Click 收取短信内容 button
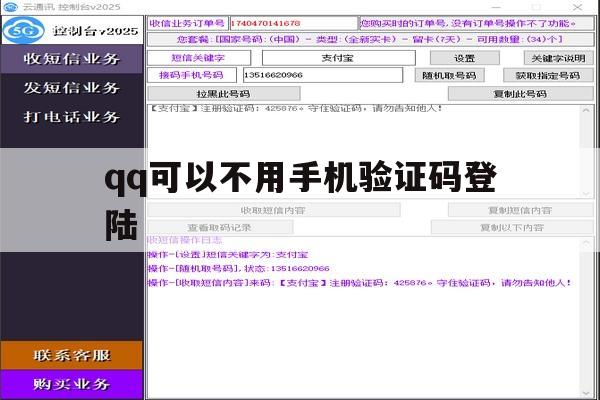600x400 pixels. (x=273, y=210)
